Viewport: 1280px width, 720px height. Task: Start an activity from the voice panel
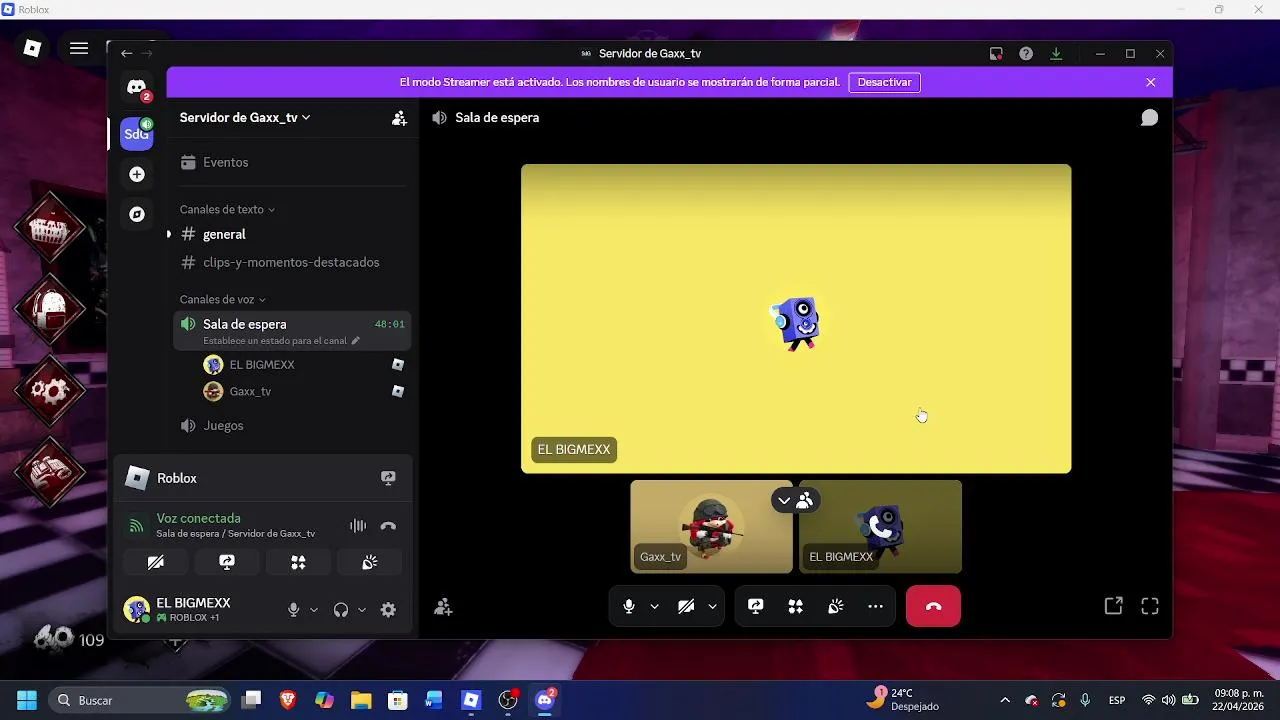298,562
